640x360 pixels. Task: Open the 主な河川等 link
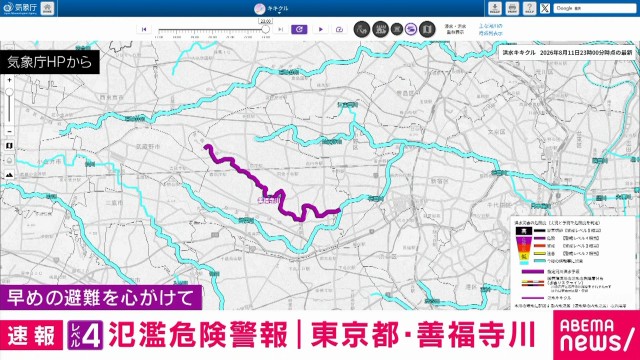491,26
